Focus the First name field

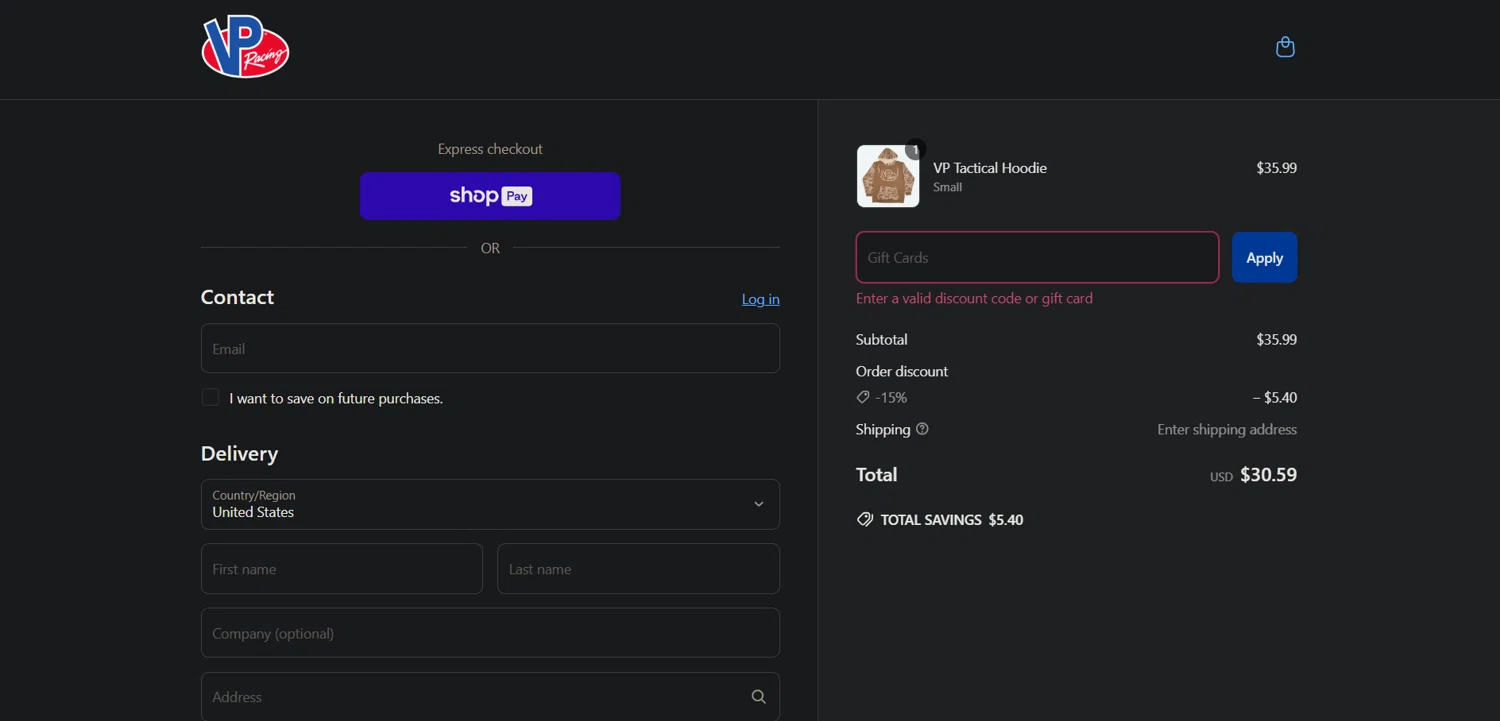point(342,569)
